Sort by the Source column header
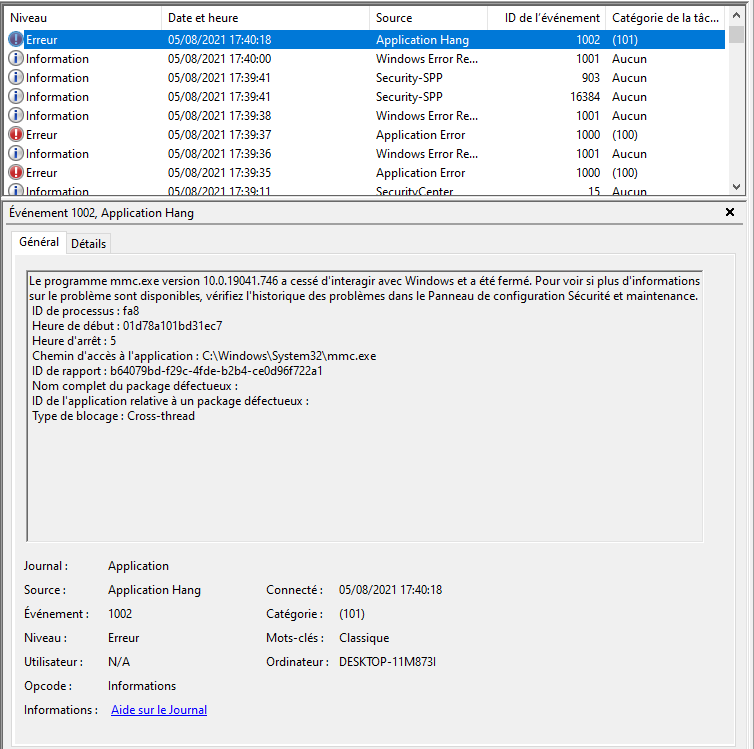 [428, 18]
